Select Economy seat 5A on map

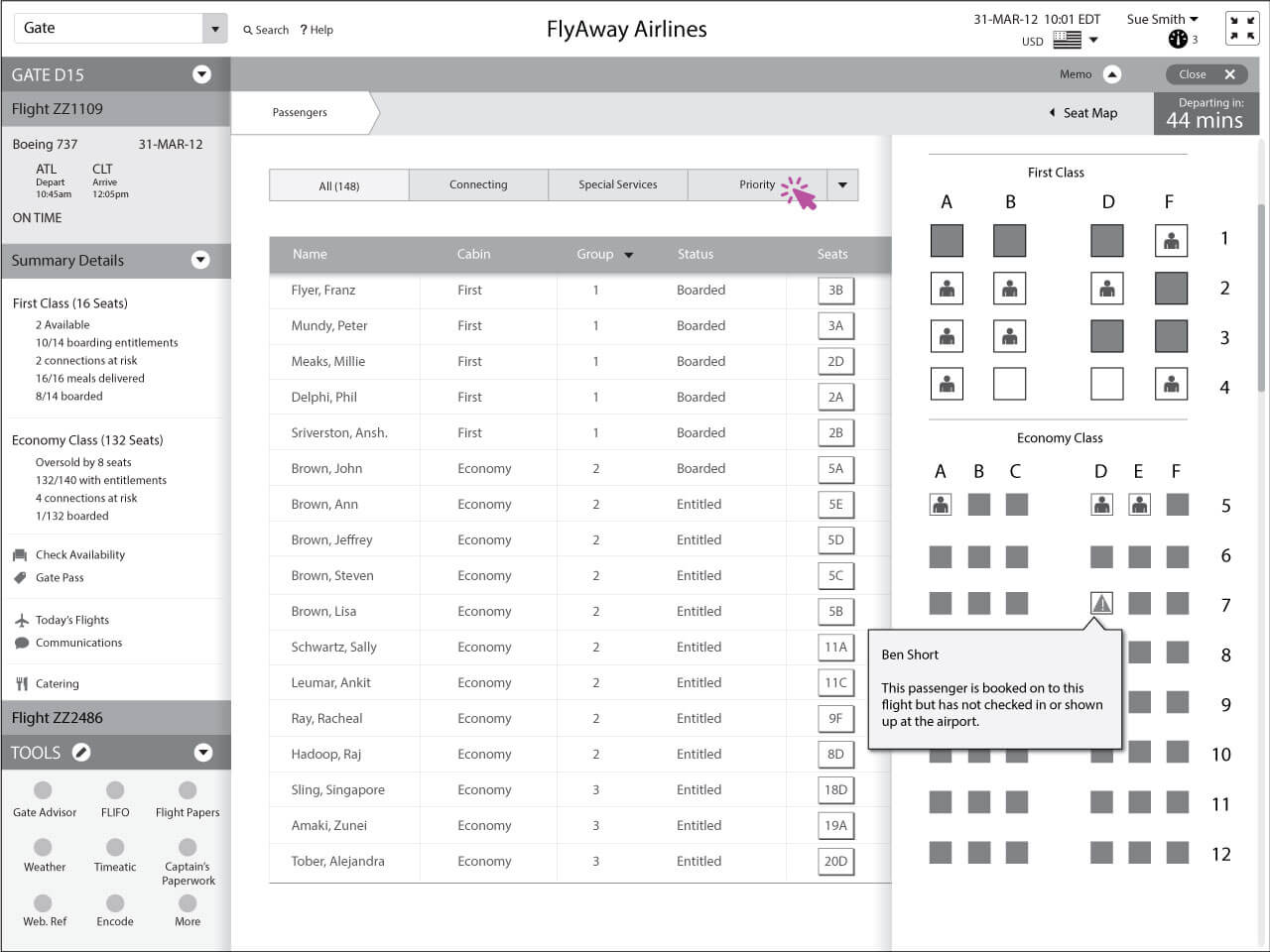coord(941,505)
